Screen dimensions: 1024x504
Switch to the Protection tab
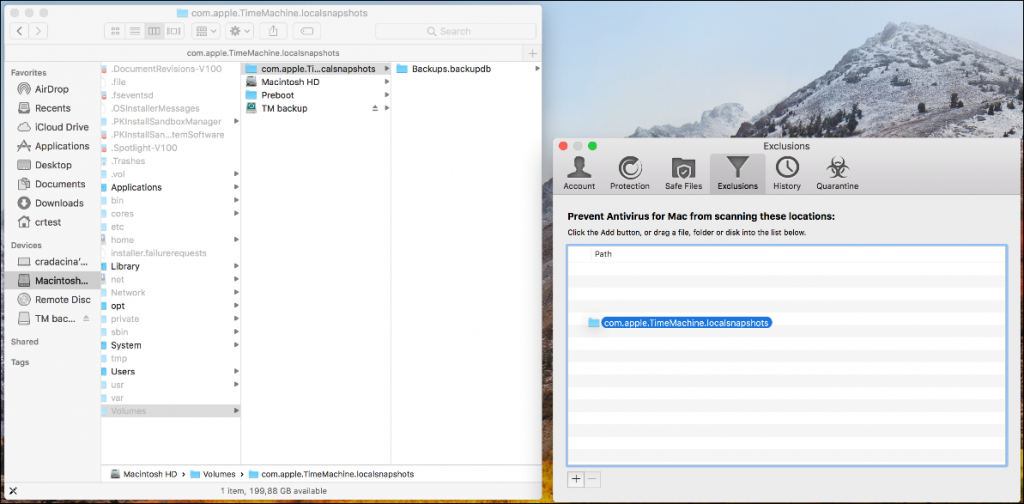(630, 174)
